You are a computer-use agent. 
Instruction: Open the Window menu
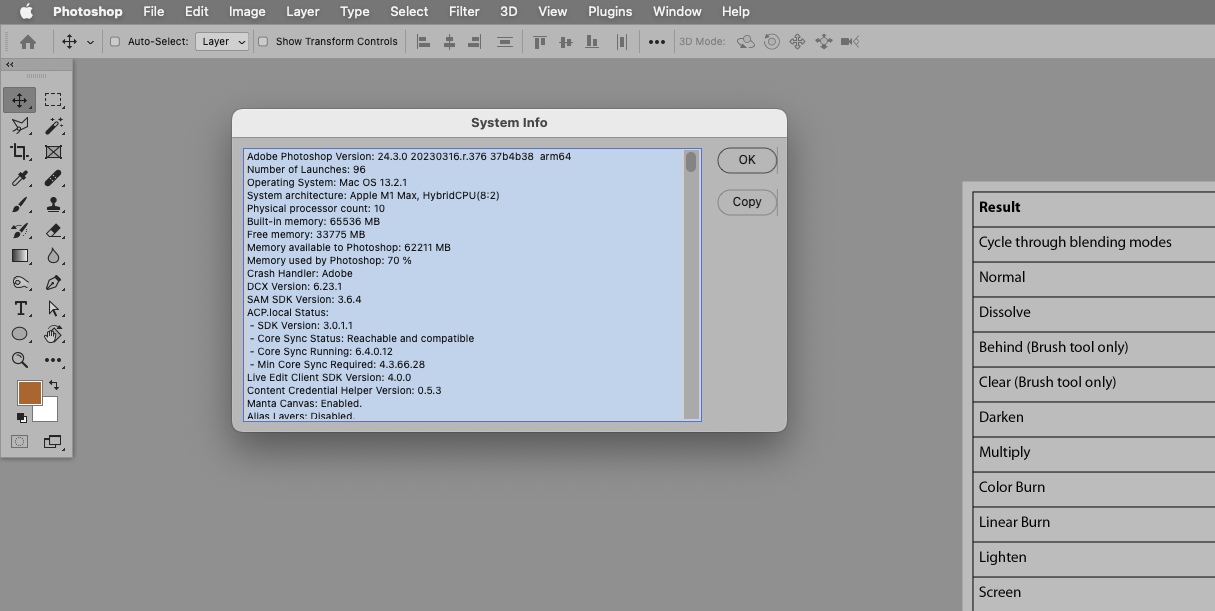(676, 11)
